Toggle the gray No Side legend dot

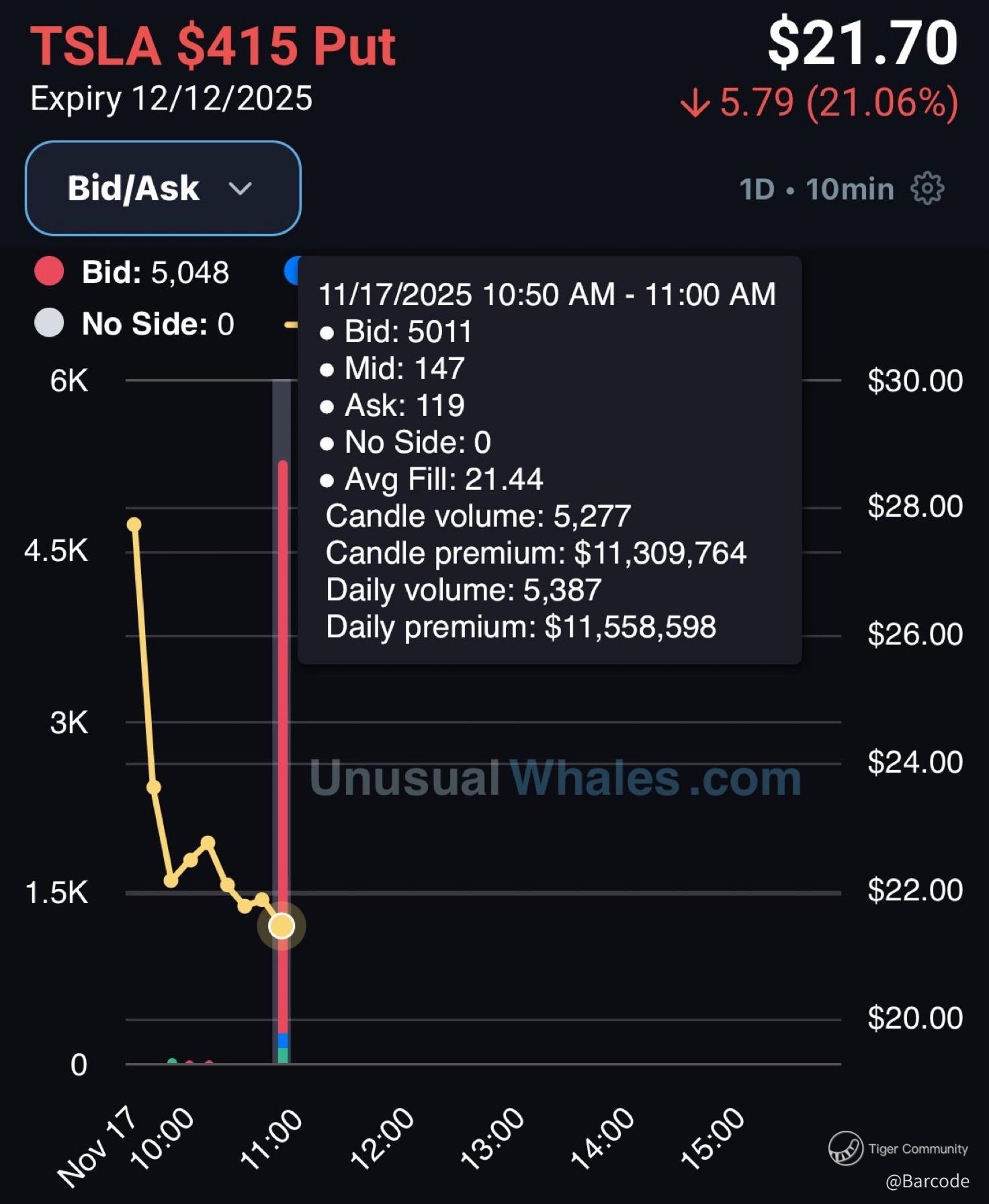49,323
